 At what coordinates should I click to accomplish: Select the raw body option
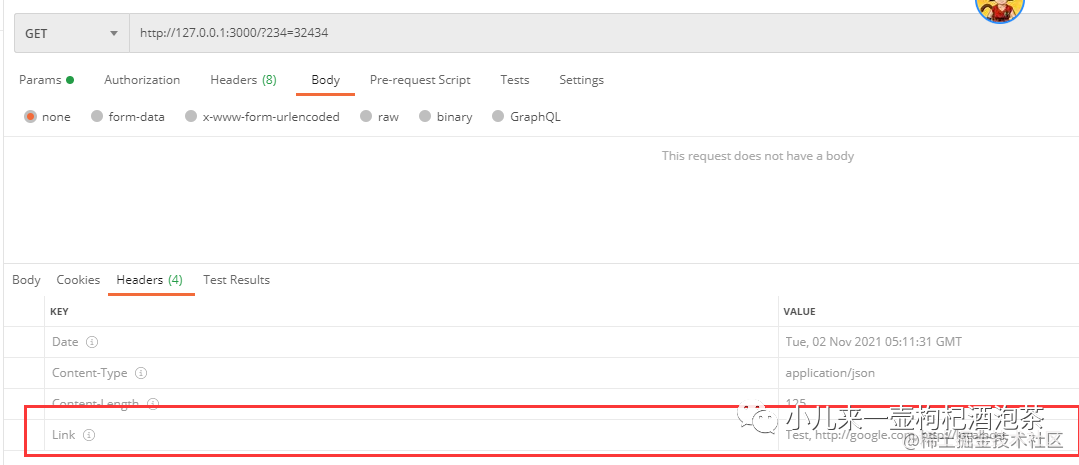[367, 117]
